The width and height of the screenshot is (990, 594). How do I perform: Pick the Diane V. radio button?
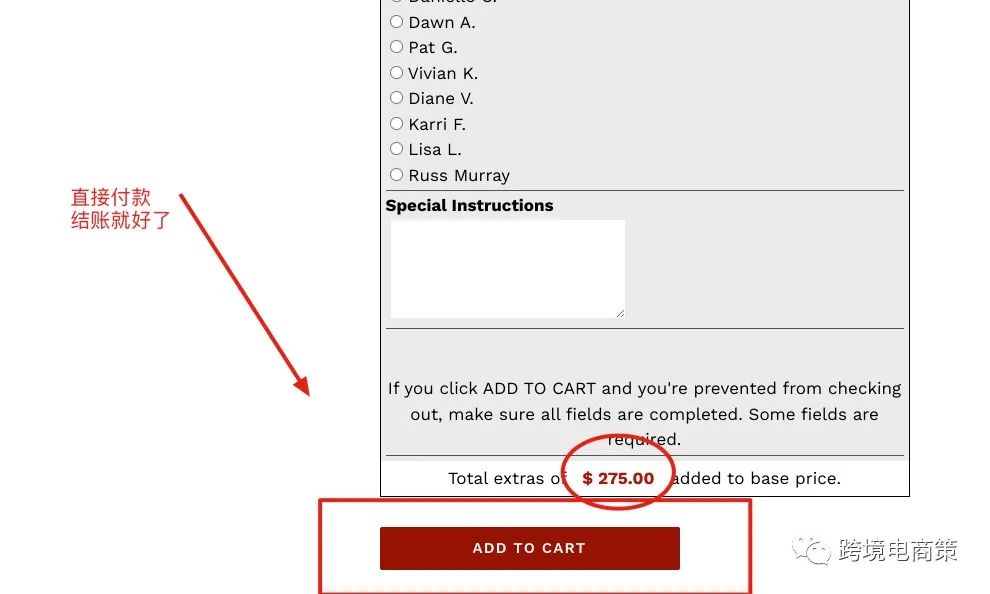(396, 98)
